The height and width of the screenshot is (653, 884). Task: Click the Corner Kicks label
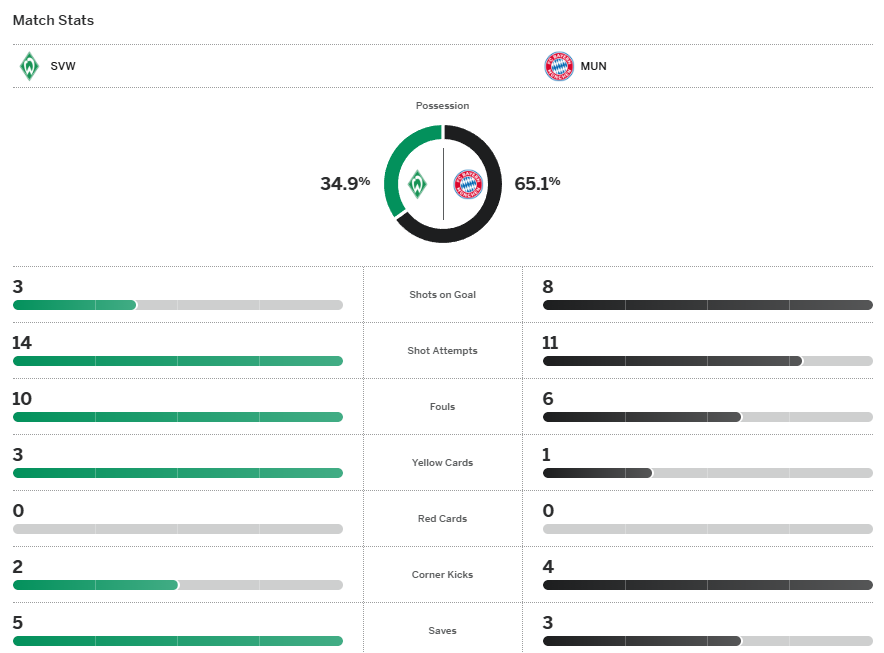tap(442, 575)
